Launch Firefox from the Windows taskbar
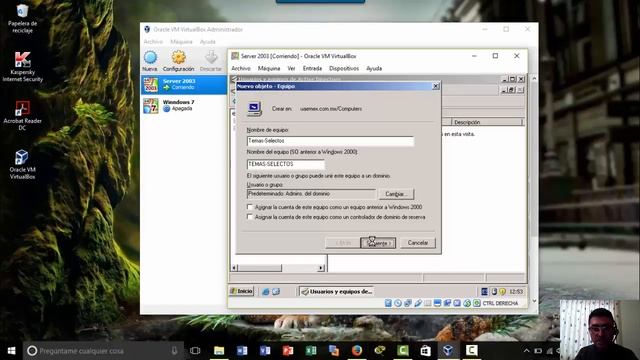 357,351
